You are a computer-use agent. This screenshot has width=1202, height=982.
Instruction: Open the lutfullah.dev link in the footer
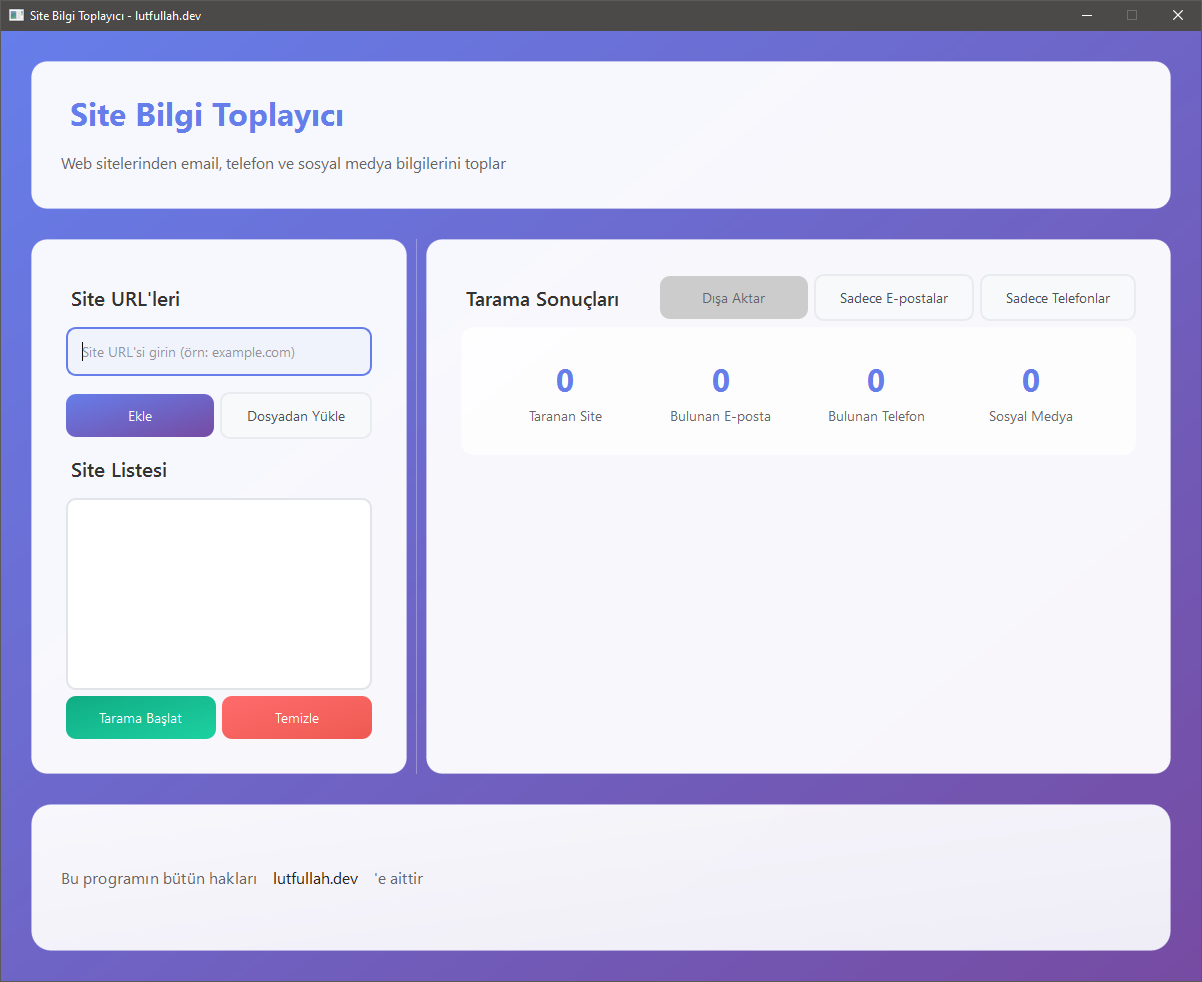coord(315,878)
